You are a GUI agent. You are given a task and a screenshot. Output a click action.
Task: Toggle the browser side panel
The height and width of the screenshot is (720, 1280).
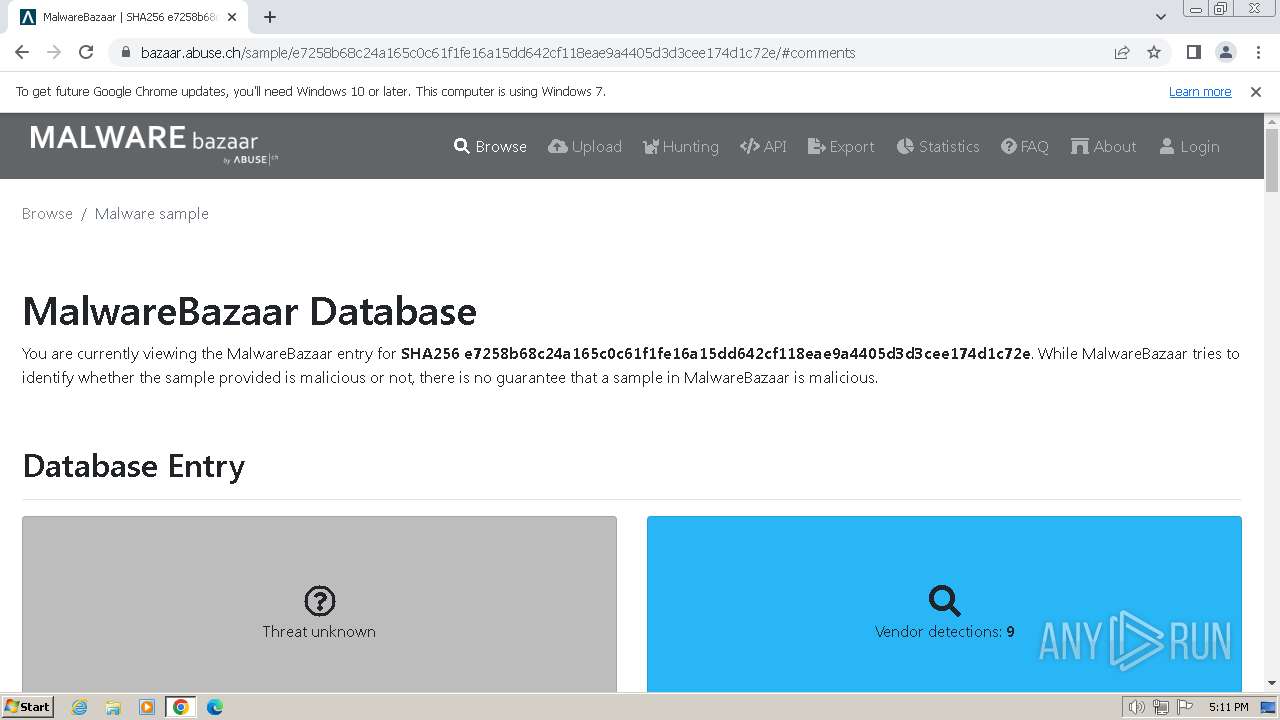pyautogui.click(x=1193, y=52)
